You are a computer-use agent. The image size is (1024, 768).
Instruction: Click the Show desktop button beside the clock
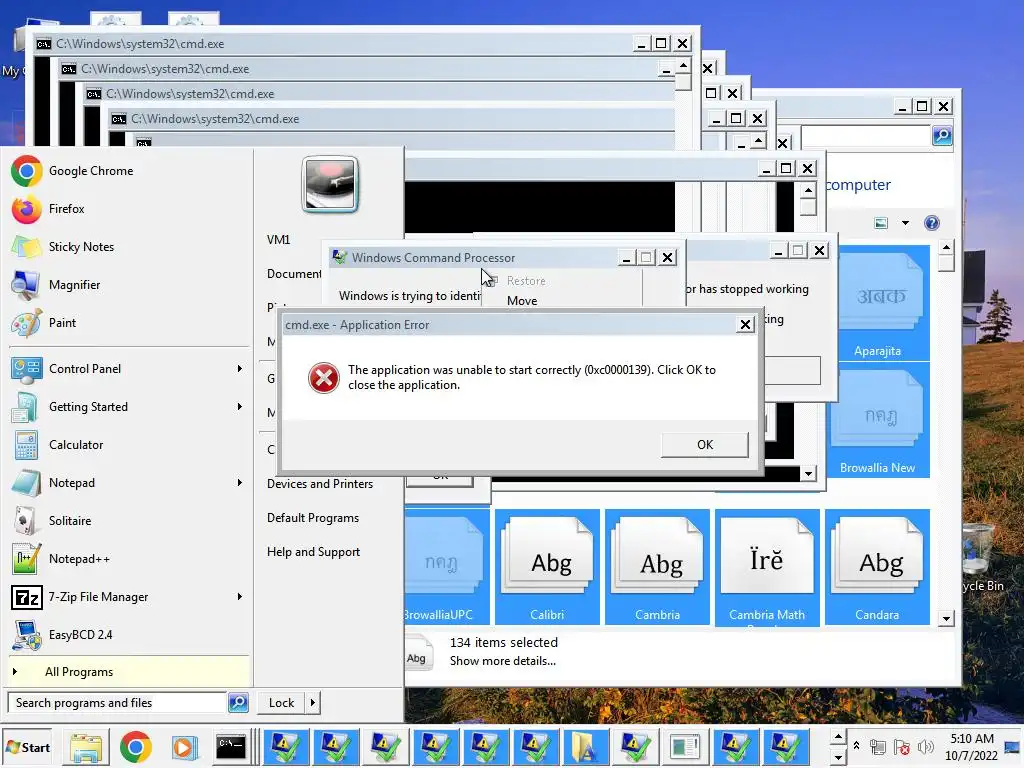(1013, 747)
